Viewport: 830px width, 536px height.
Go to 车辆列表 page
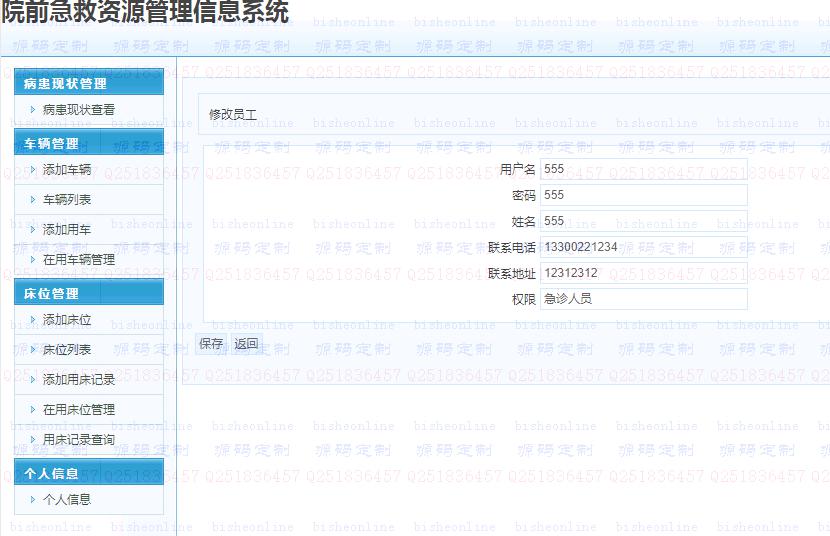click(x=67, y=199)
